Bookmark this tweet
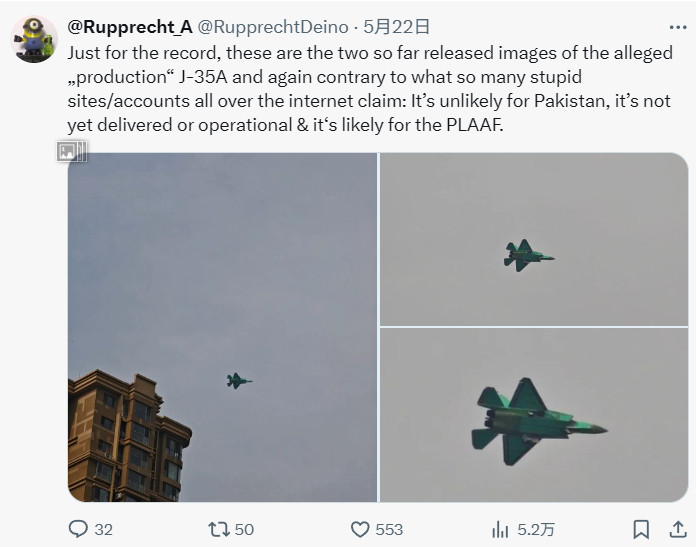The width and height of the screenshot is (696, 547). click(641, 529)
